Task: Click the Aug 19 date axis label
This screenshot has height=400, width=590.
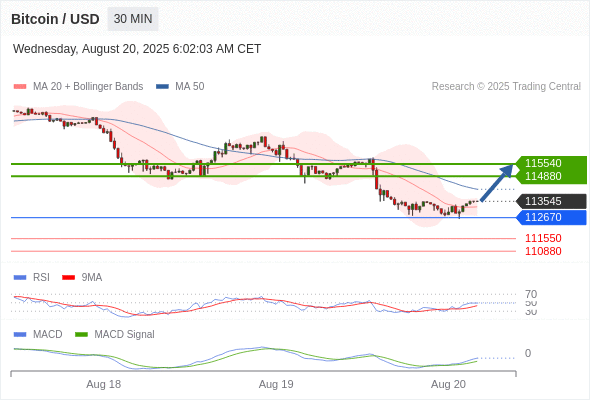Action: pos(276,384)
